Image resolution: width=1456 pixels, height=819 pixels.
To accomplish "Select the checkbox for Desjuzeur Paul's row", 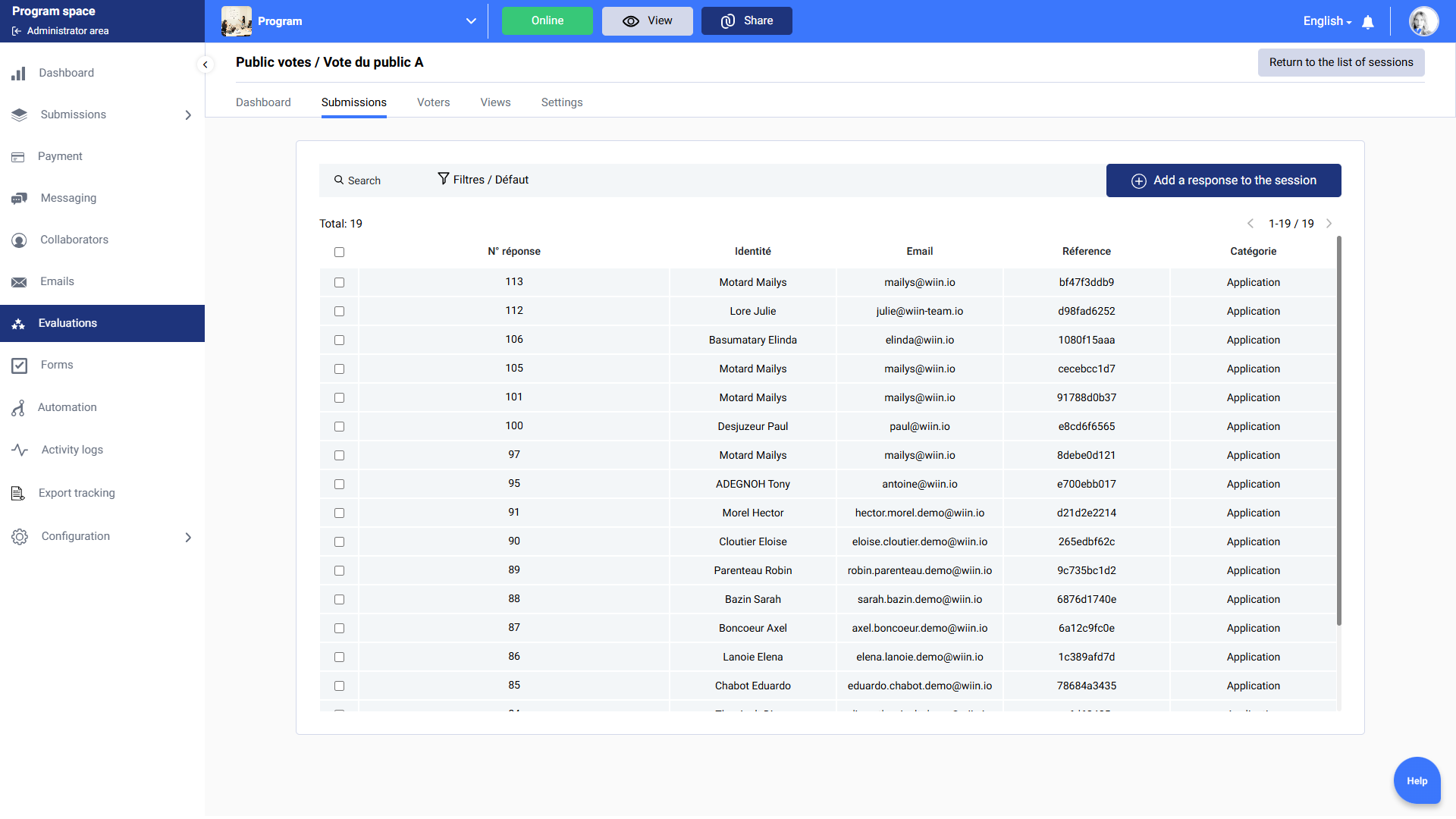I will click(x=339, y=426).
